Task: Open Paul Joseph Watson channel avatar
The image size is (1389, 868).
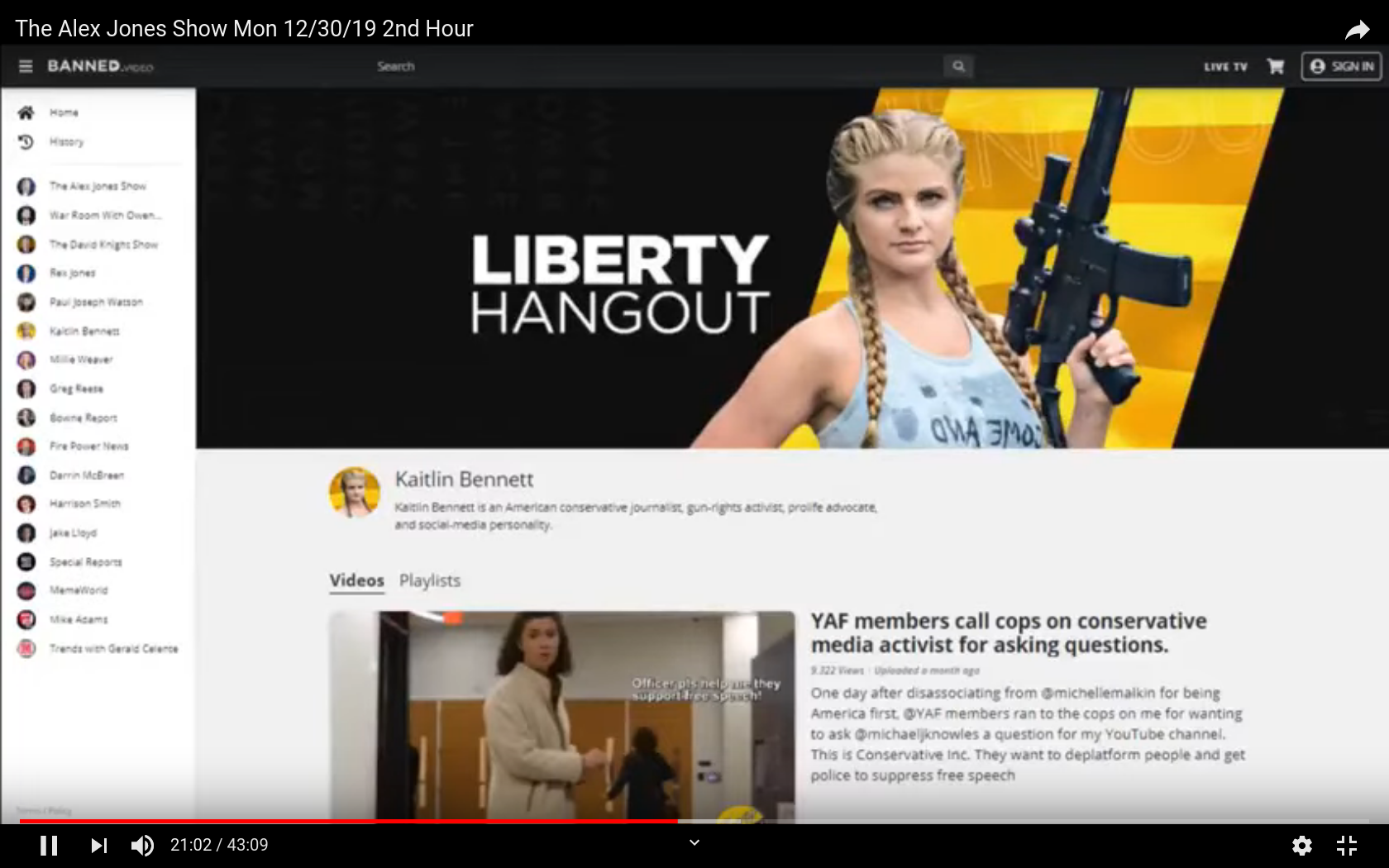Action: click(26, 302)
